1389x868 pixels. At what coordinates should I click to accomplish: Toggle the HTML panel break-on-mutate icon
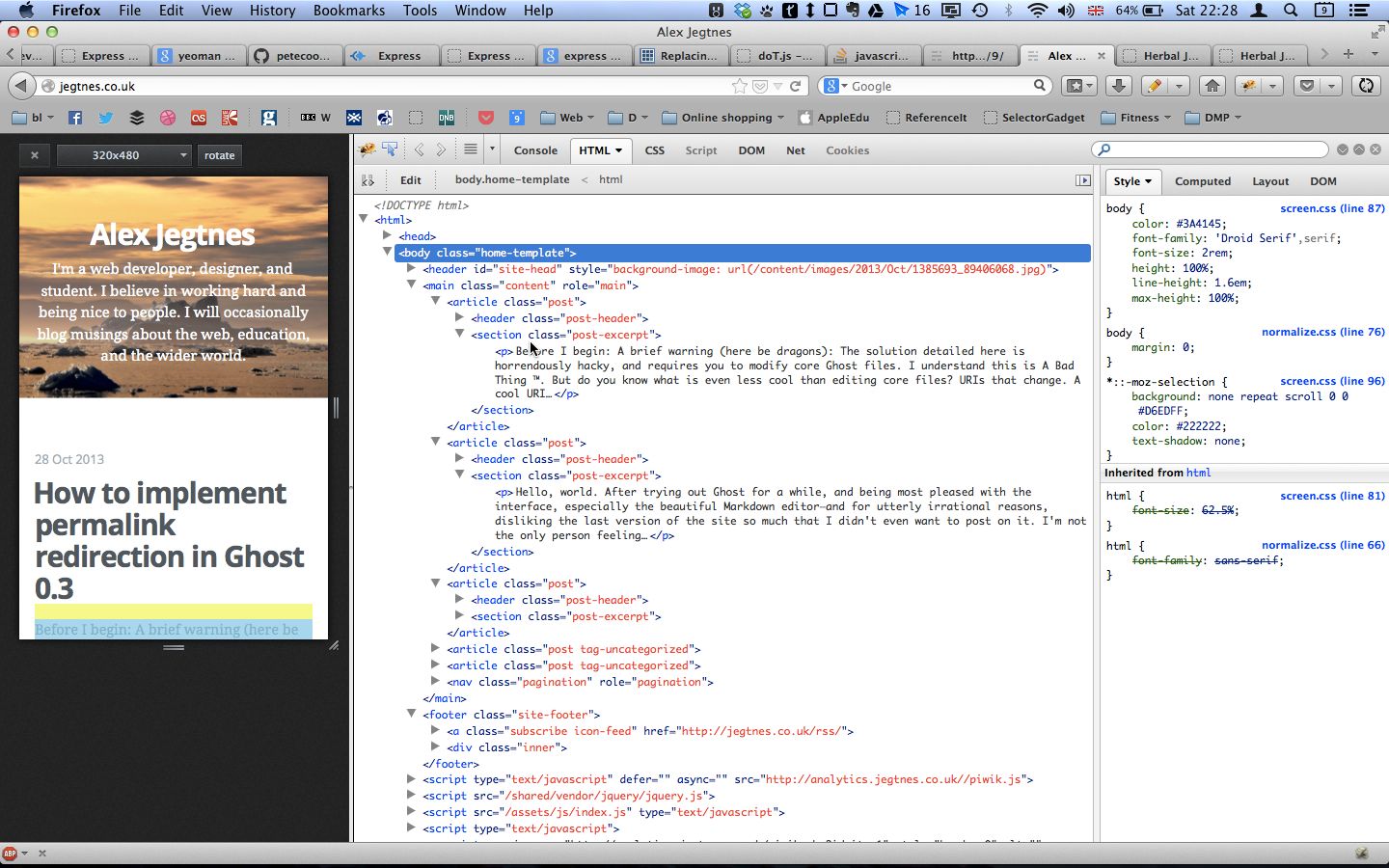(x=368, y=179)
